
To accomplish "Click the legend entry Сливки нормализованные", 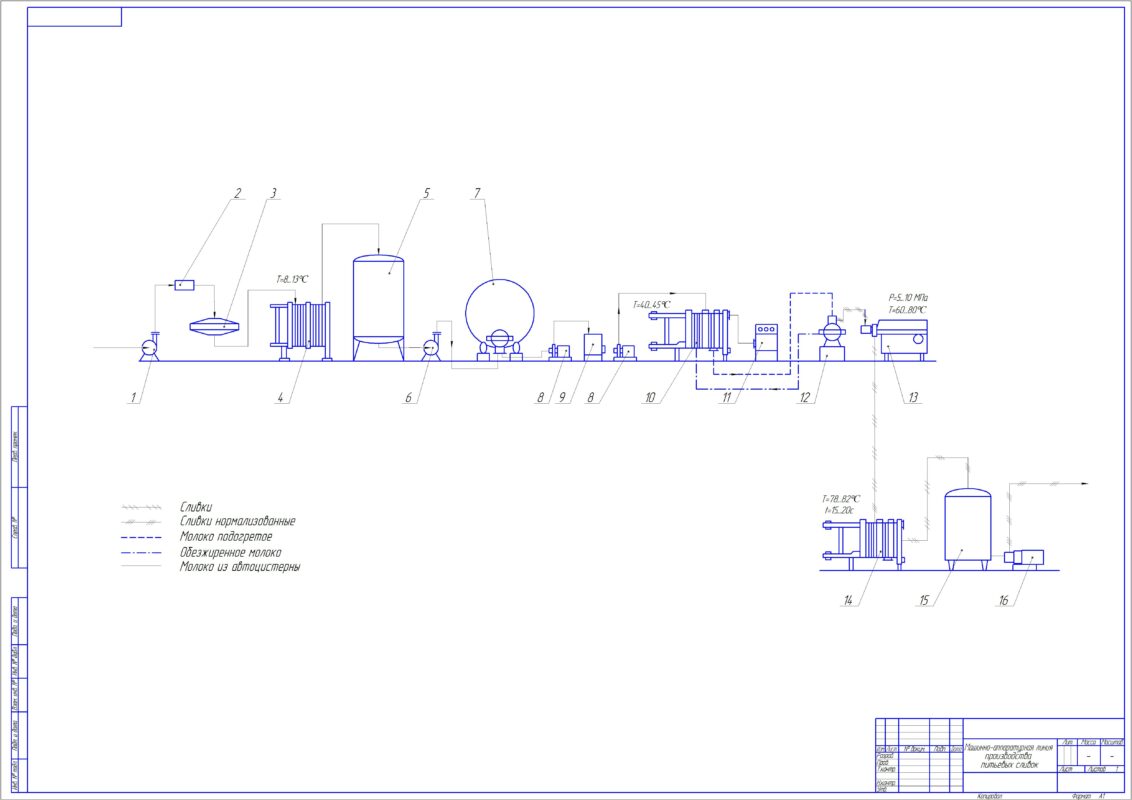I will coord(238,521).
